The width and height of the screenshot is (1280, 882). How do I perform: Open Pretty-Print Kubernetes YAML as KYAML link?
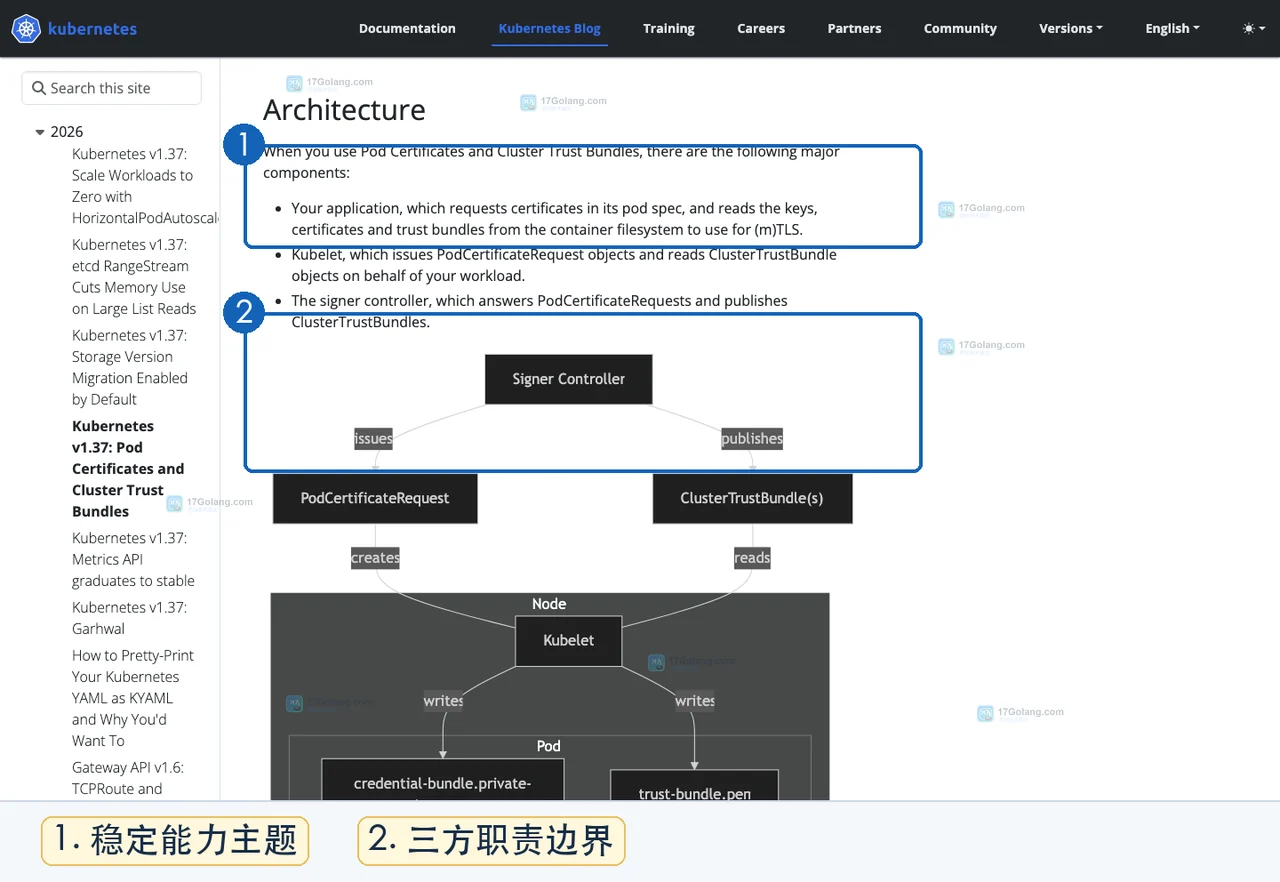coord(133,698)
